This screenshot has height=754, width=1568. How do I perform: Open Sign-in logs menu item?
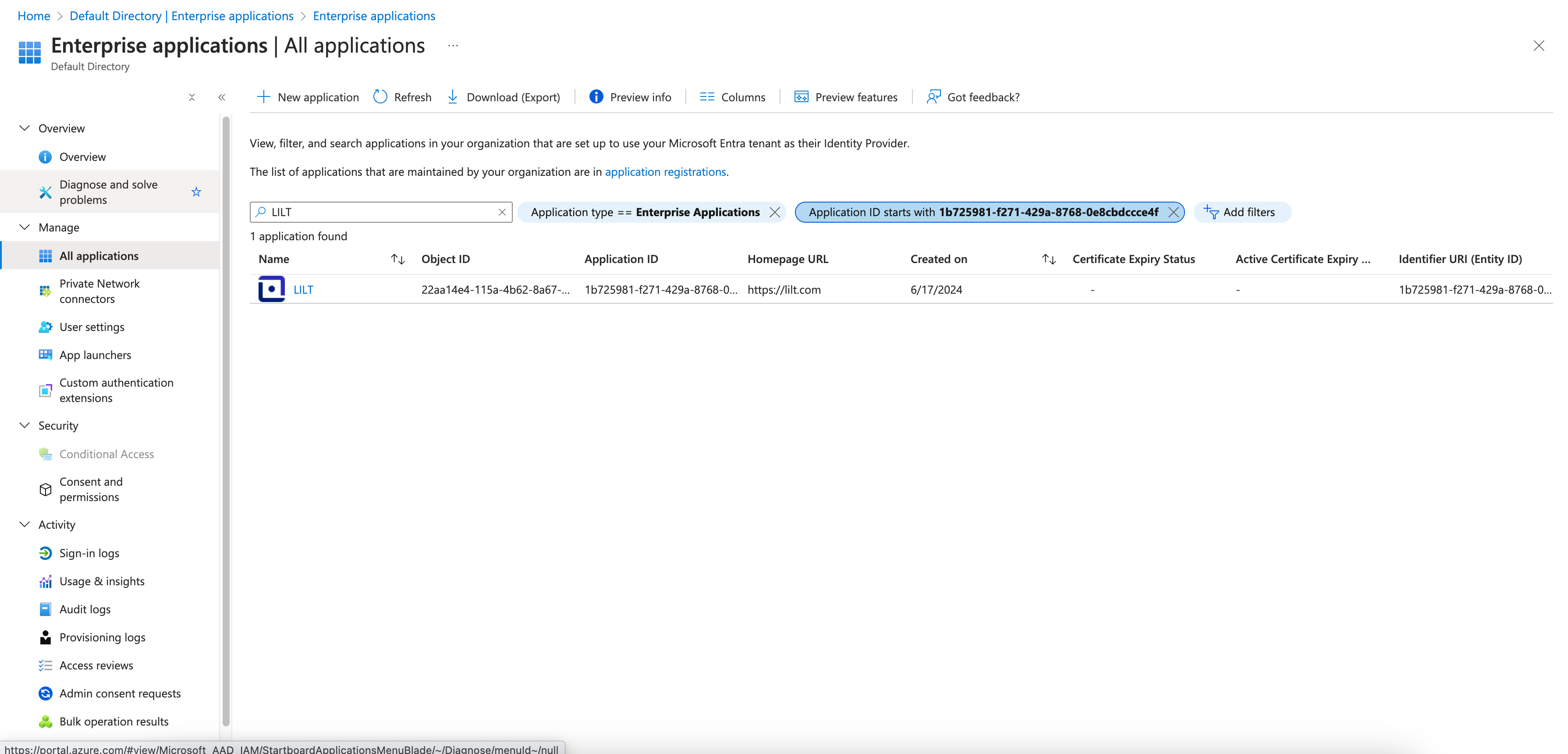(x=89, y=553)
